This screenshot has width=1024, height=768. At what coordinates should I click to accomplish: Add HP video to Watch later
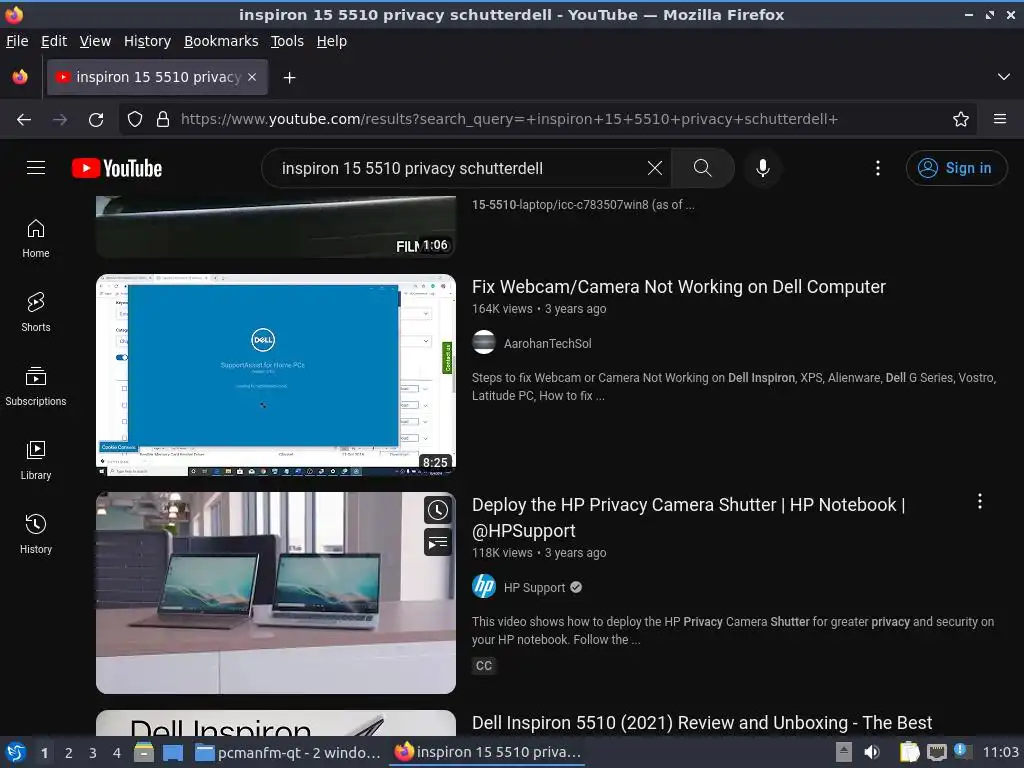click(x=438, y=510)
